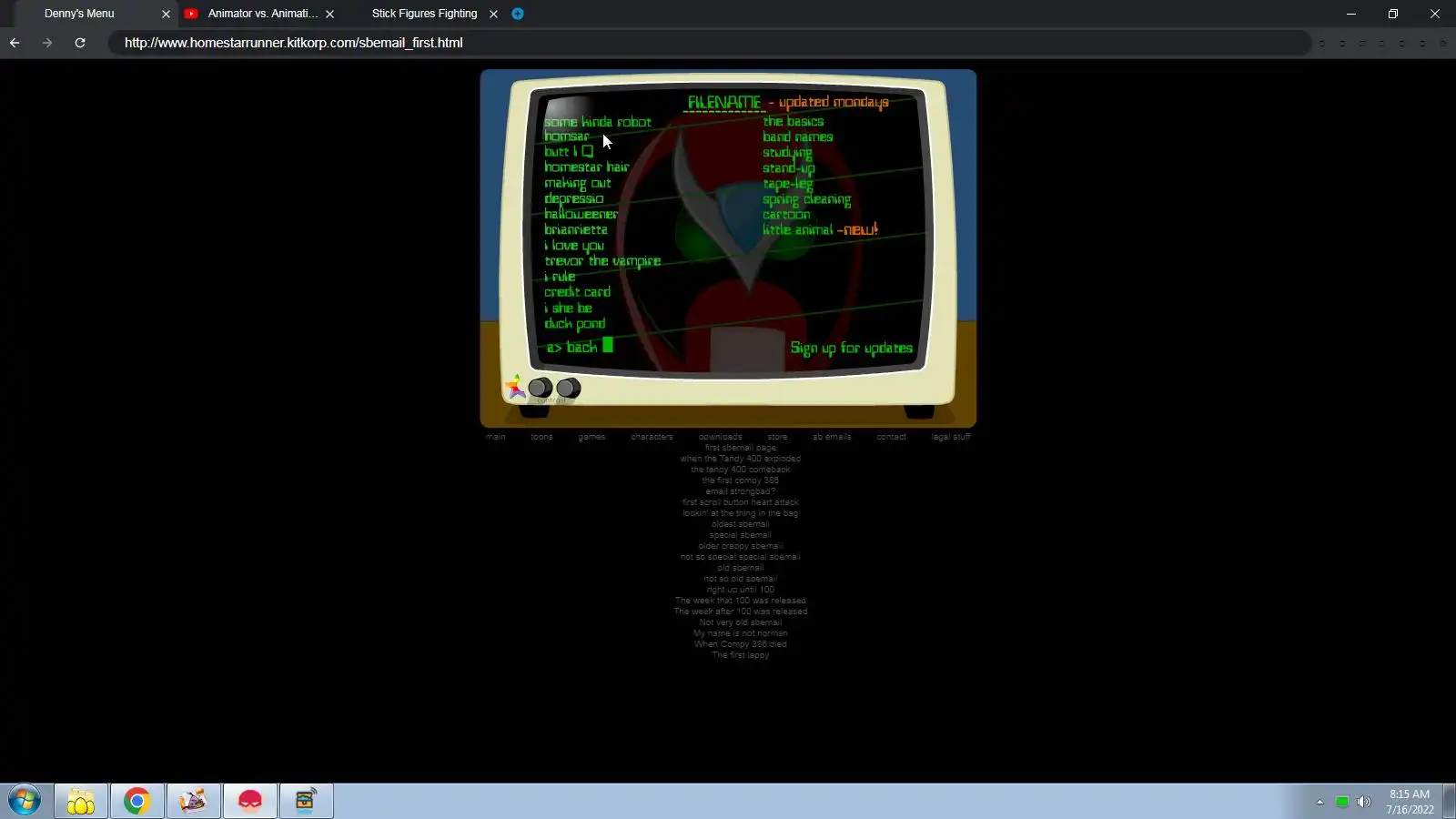Click the 'a> back' prompt on screen
1456x819 pixels.
click(x=580, y=347)
